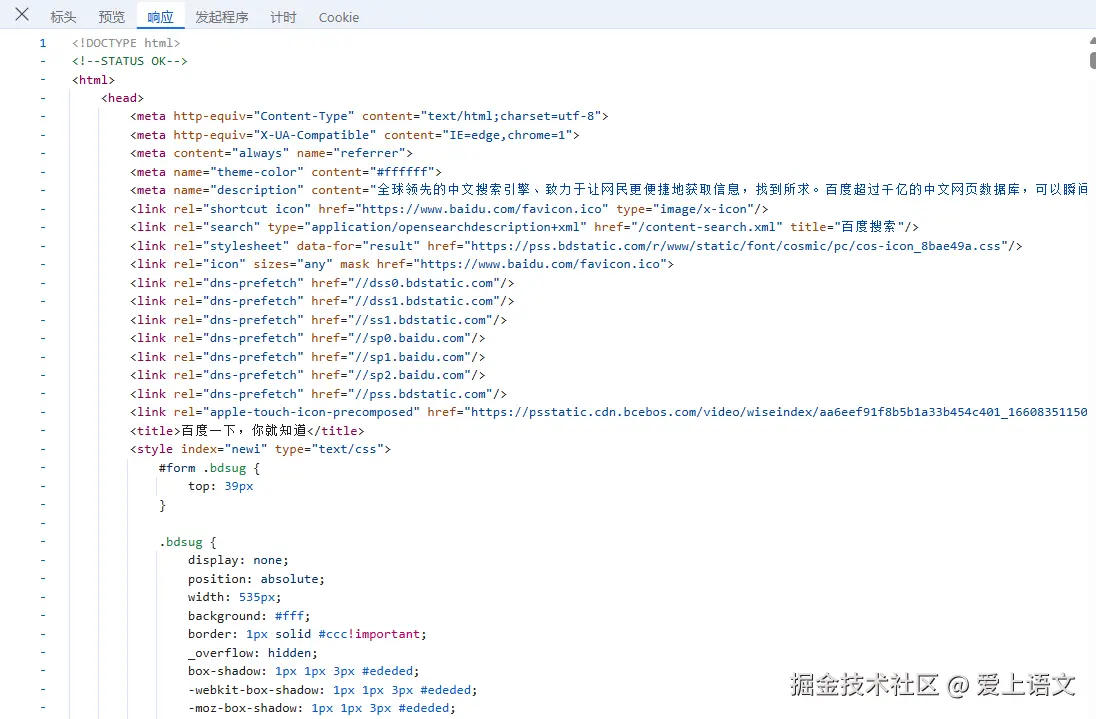Click the -webkit-box-shadow declaration line

(x=333, y=690)
